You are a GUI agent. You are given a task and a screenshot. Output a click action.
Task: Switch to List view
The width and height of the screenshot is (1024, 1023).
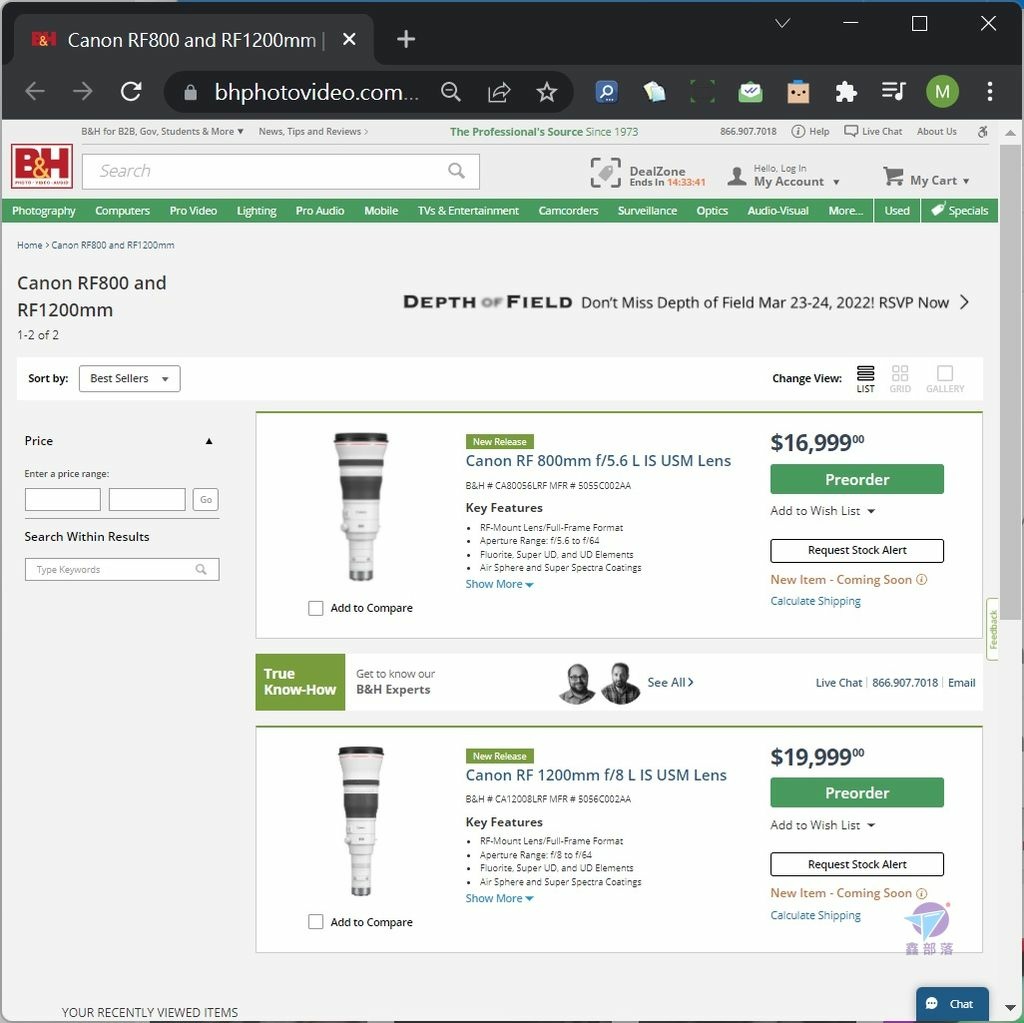coord(865,379)
